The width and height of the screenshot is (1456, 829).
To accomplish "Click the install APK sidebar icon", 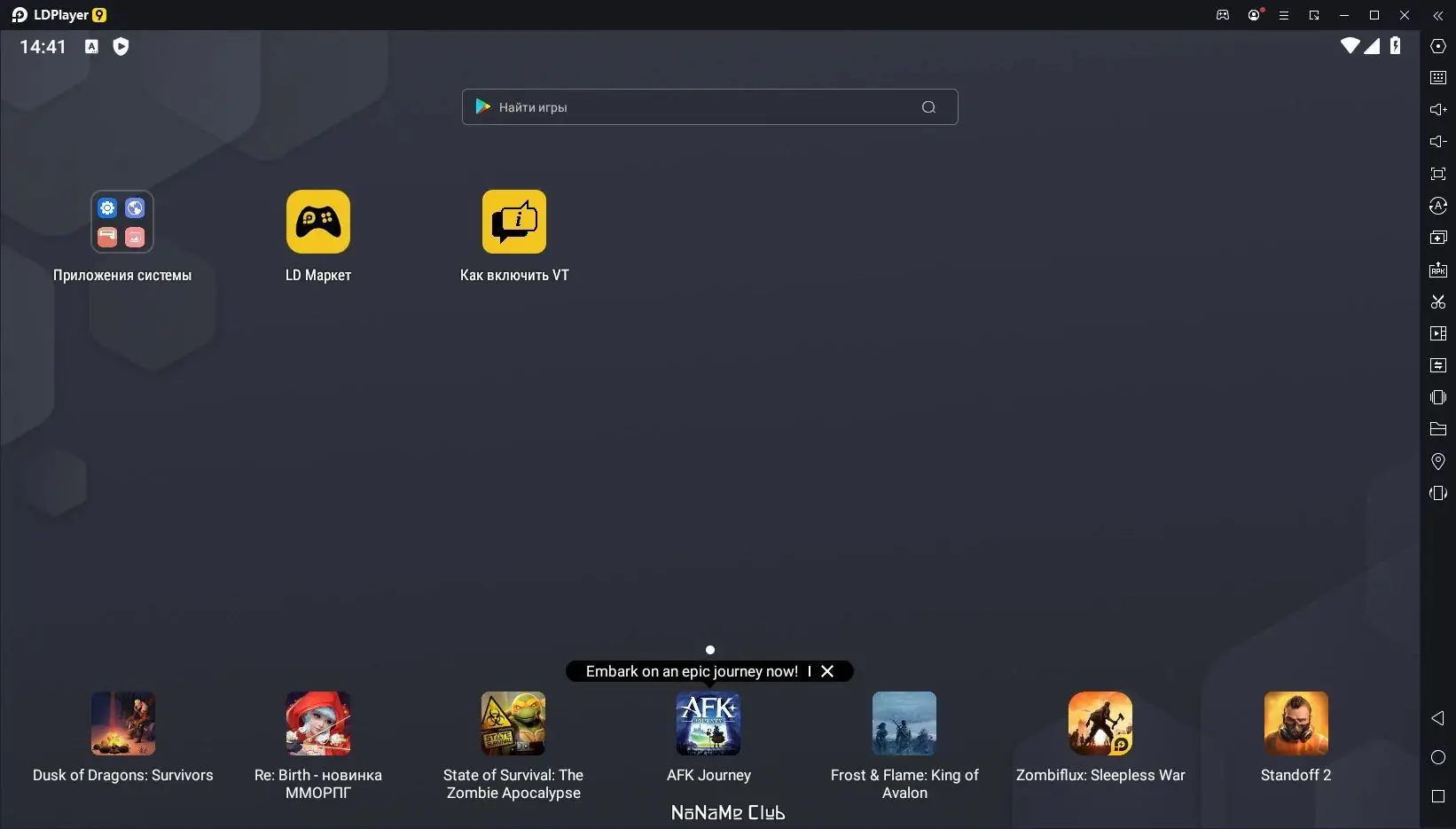I will pyautogui.click(x=1438, y=270).
